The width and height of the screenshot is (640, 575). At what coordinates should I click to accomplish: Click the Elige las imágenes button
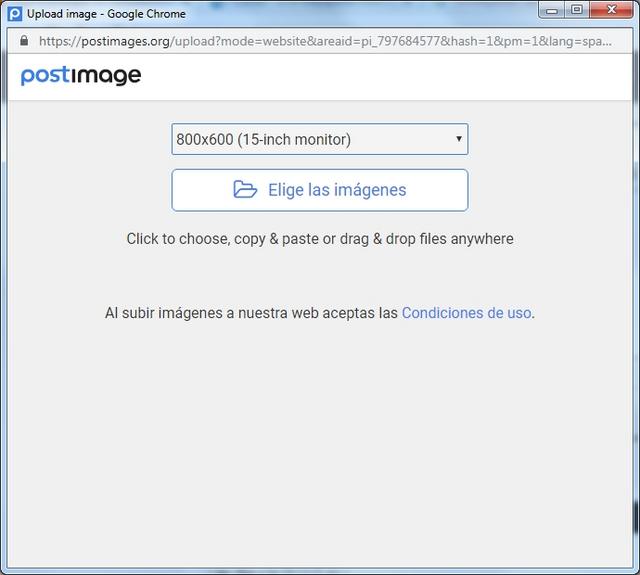click(x=320, y=190)
